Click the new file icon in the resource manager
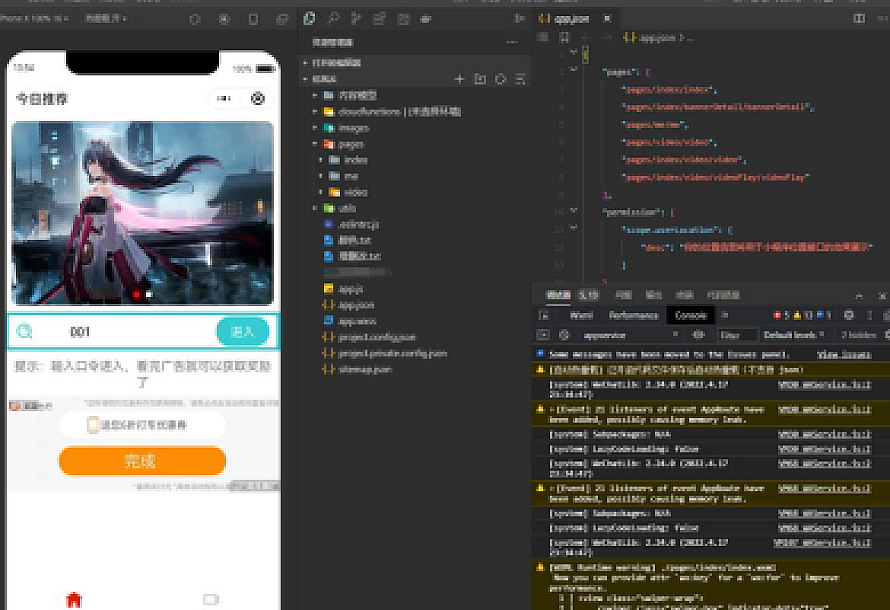 pyautogui.click(x=459, y=79)
